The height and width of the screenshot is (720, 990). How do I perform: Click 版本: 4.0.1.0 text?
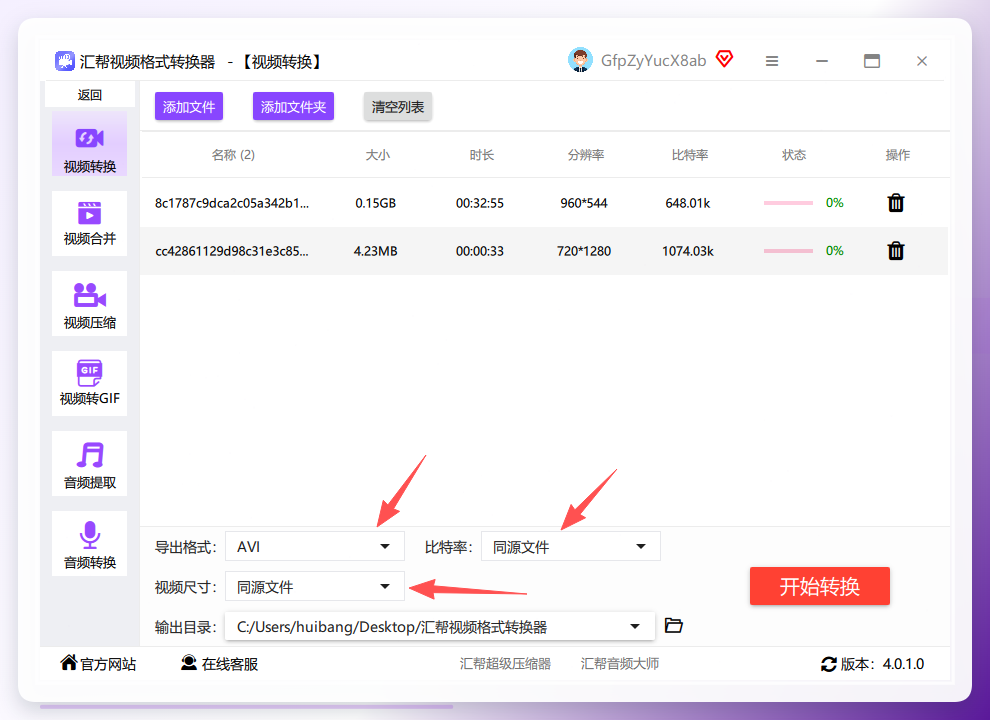click(x=882, y=664)
